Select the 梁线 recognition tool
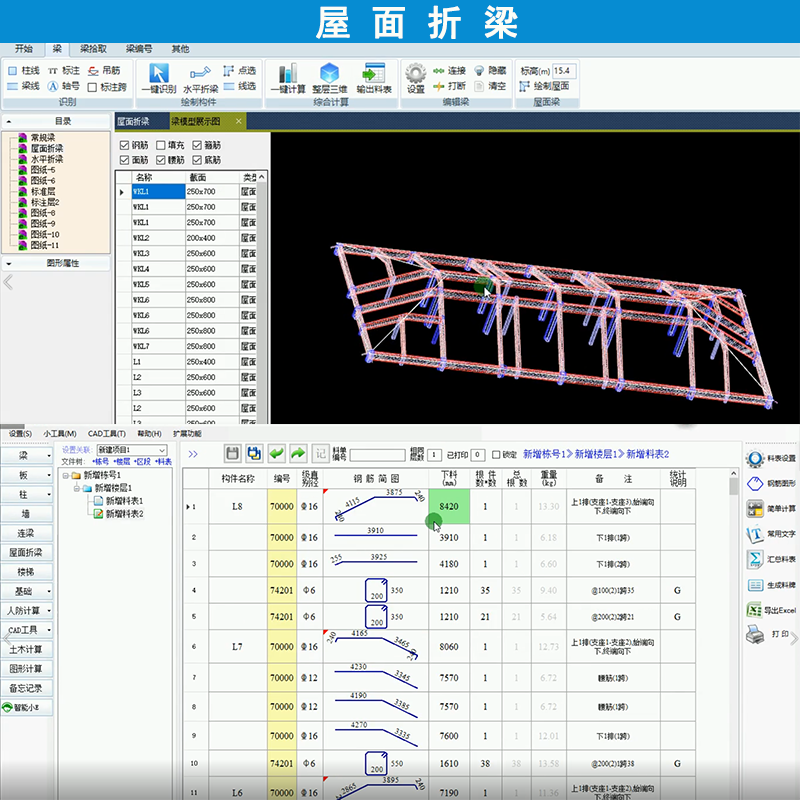Image resolution: width=800 pixels, height=800 pixels. [23, 86]
